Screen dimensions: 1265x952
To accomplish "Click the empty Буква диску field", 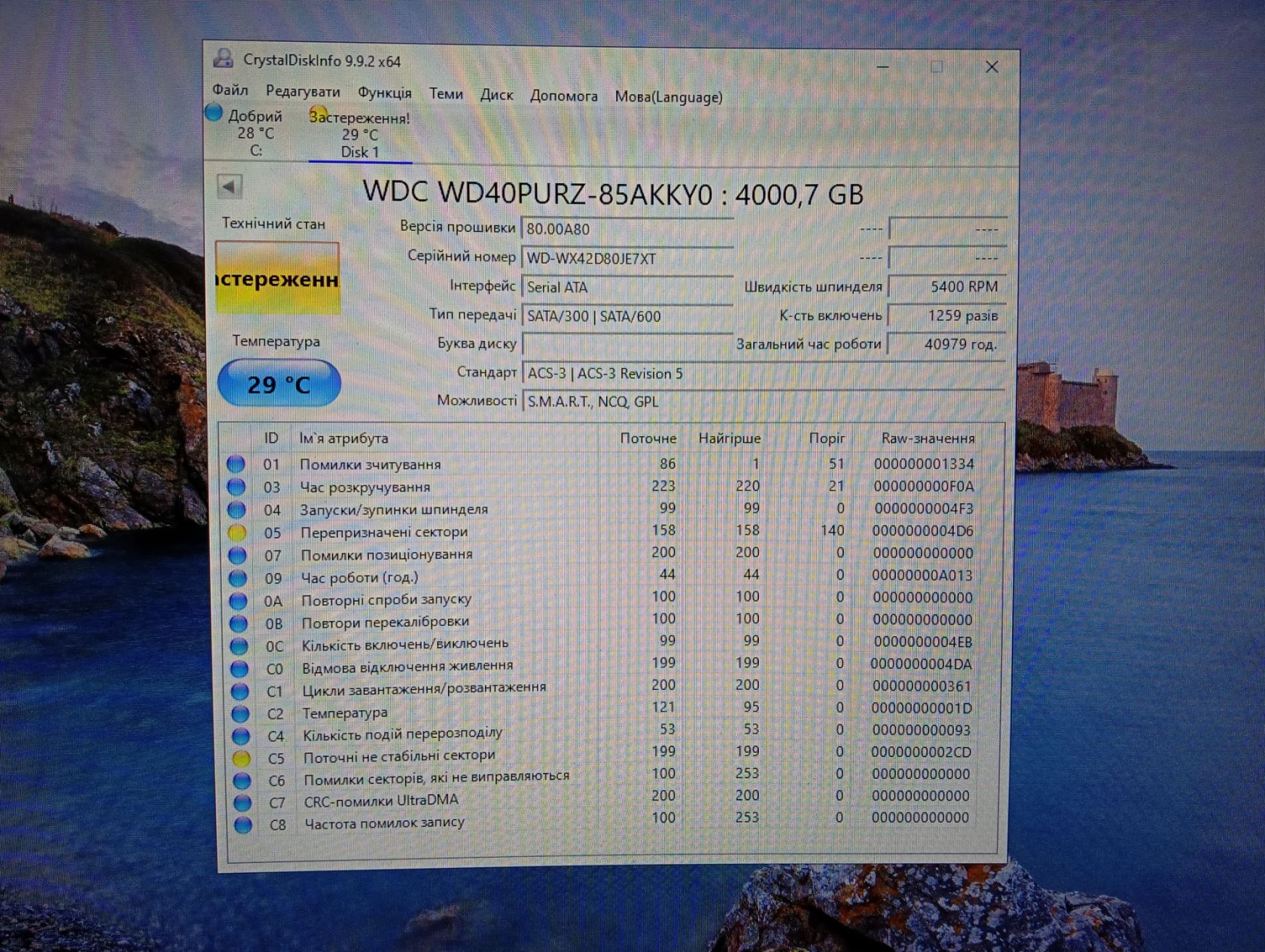I will point(626,344).
